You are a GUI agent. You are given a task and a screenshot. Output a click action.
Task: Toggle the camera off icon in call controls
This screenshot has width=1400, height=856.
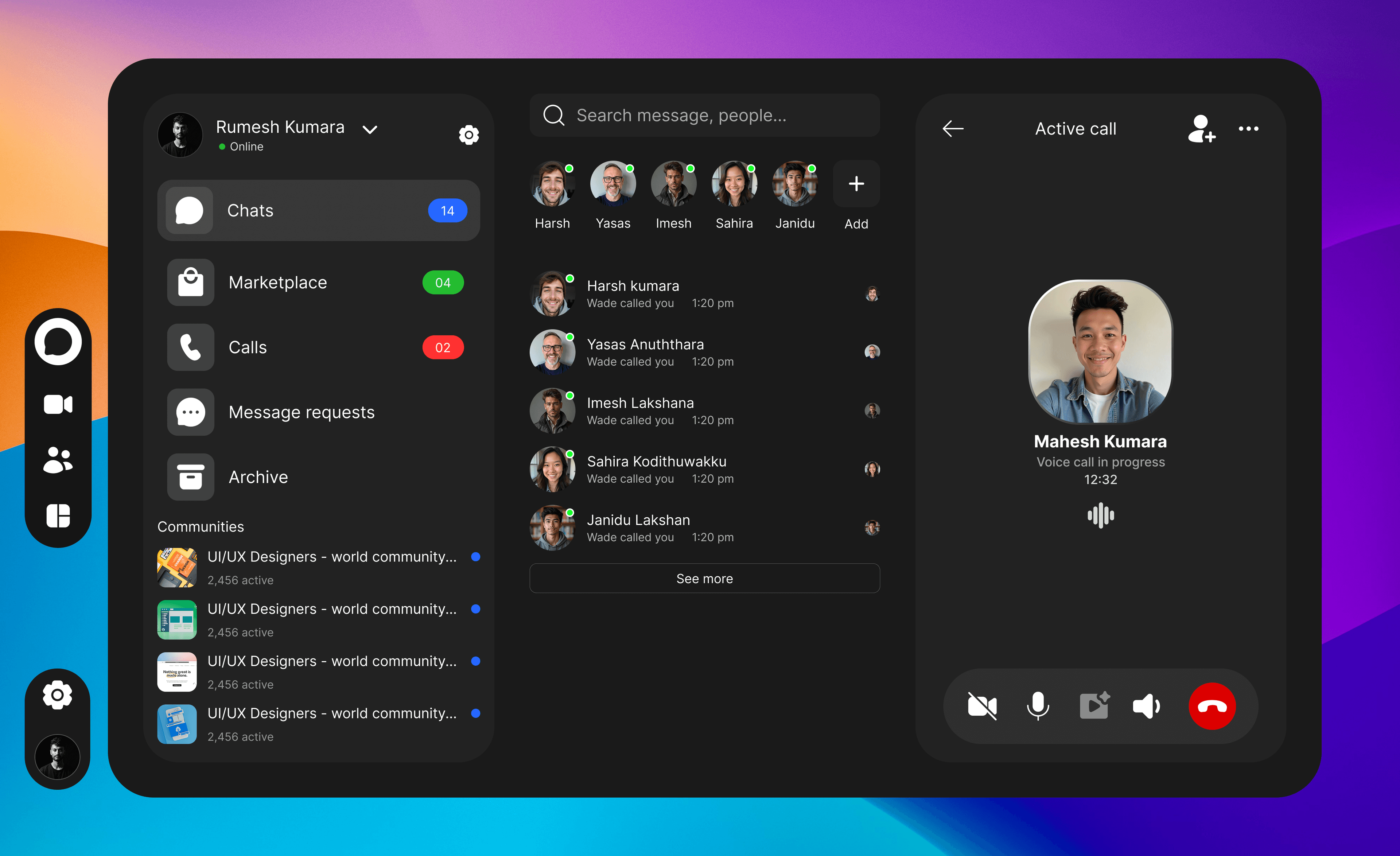[983, 707]
